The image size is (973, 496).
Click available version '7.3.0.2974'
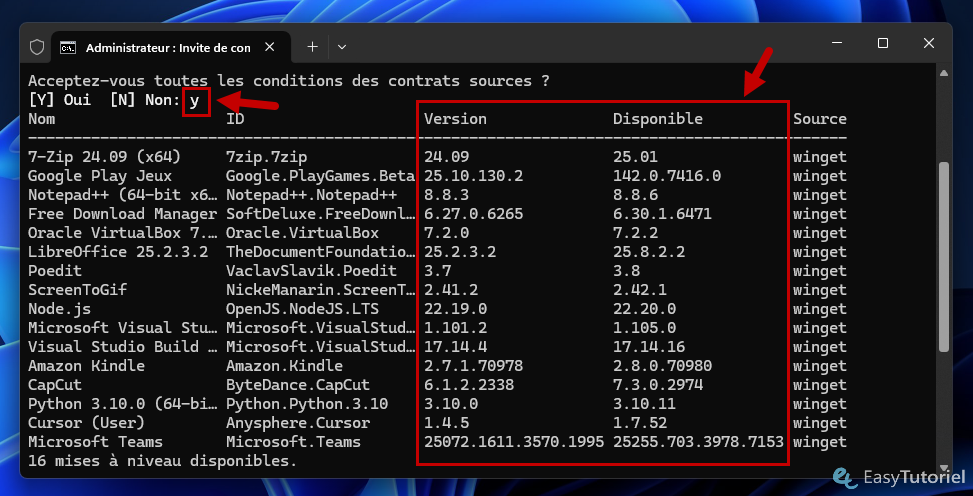click(658, 385)
